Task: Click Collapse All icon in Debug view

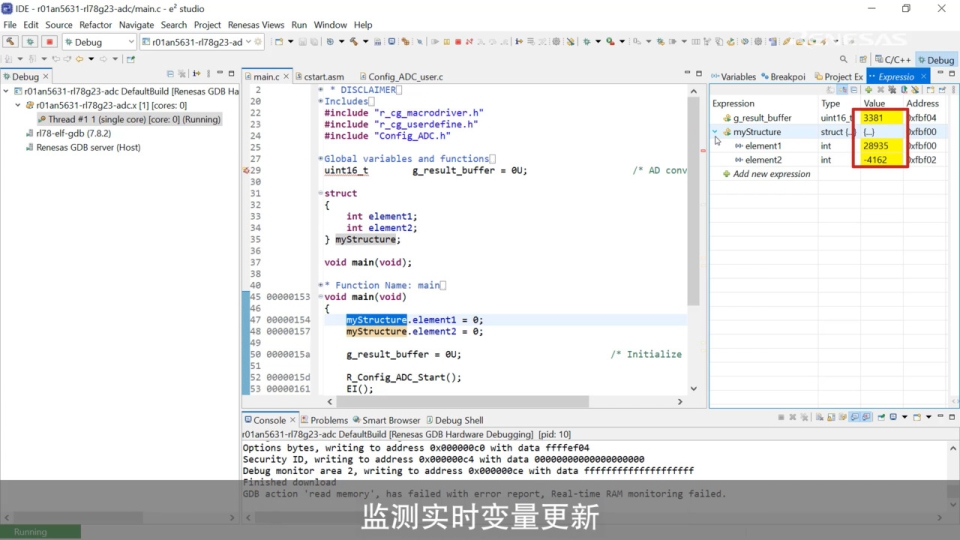Action: pyautogui.click(x=170, y=73)
